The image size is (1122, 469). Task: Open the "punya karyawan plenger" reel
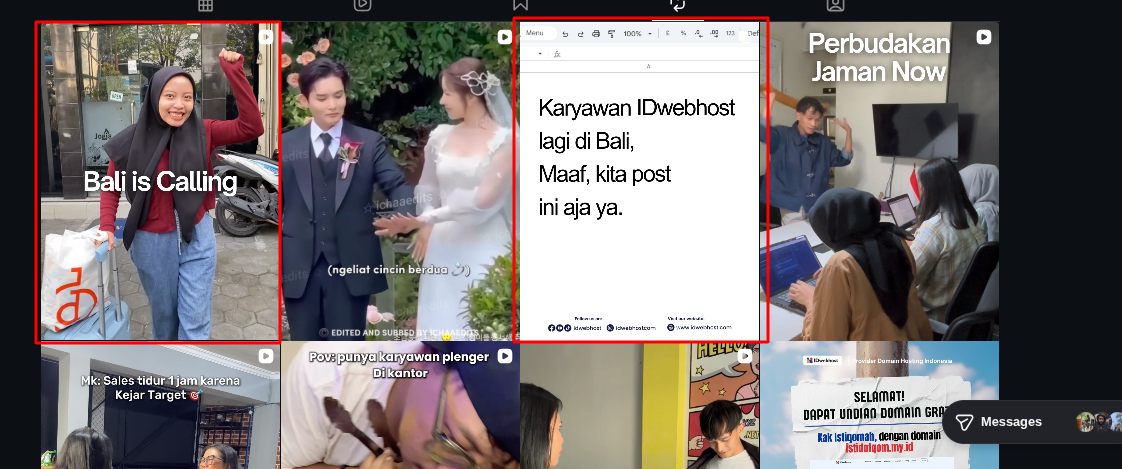tap(400, 405)
